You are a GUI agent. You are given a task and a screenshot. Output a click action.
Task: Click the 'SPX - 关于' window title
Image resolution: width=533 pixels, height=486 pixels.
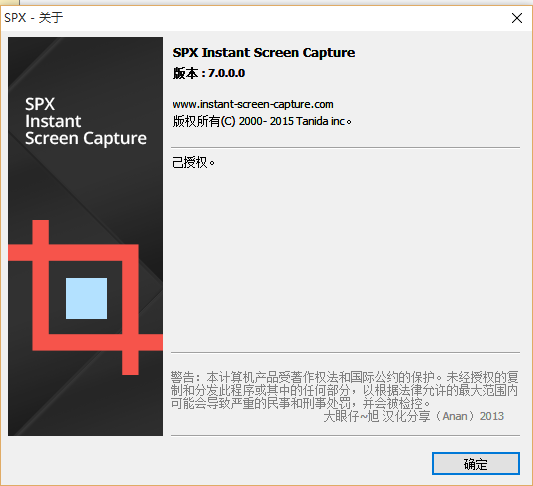[34, 18]
